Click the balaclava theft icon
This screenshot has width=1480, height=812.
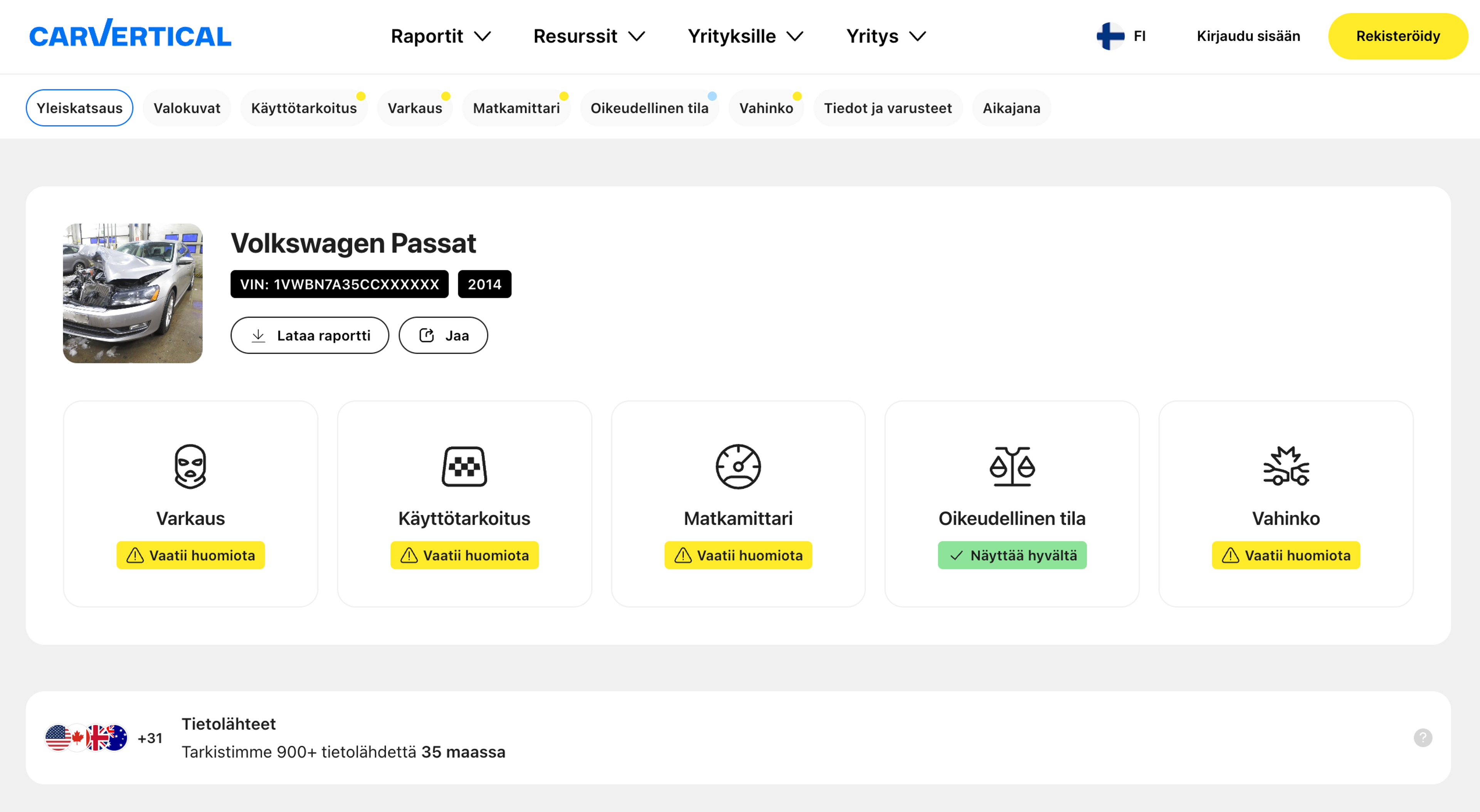coord(190,466)
